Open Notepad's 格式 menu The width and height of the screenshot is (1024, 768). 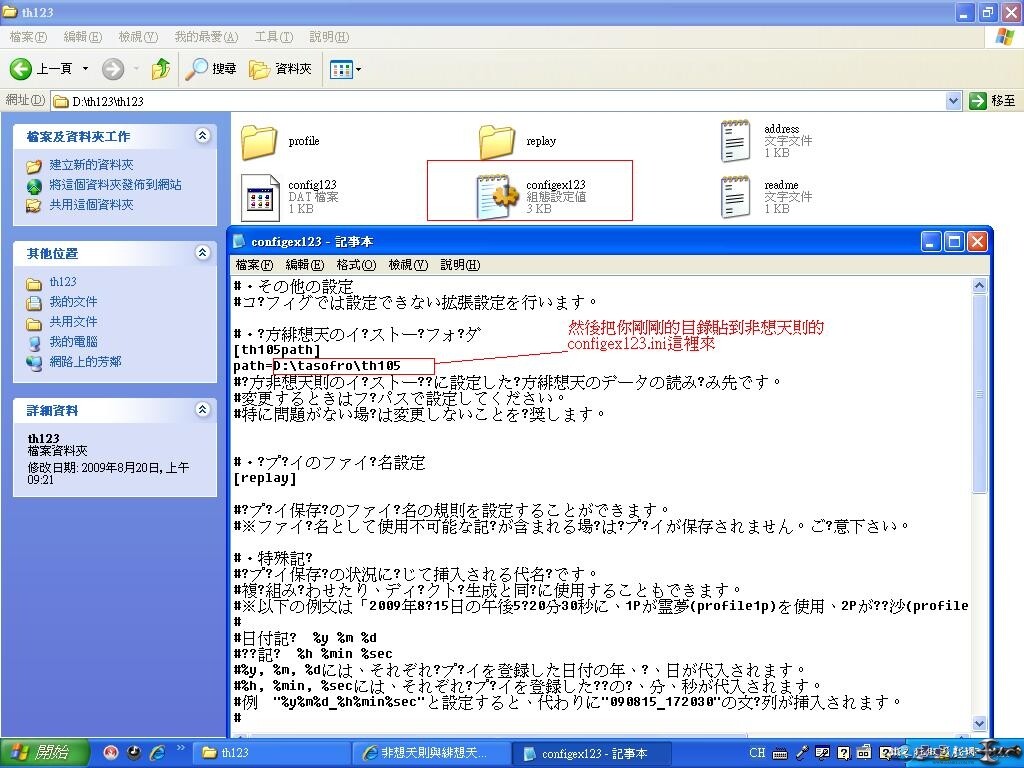click(356, 265)
